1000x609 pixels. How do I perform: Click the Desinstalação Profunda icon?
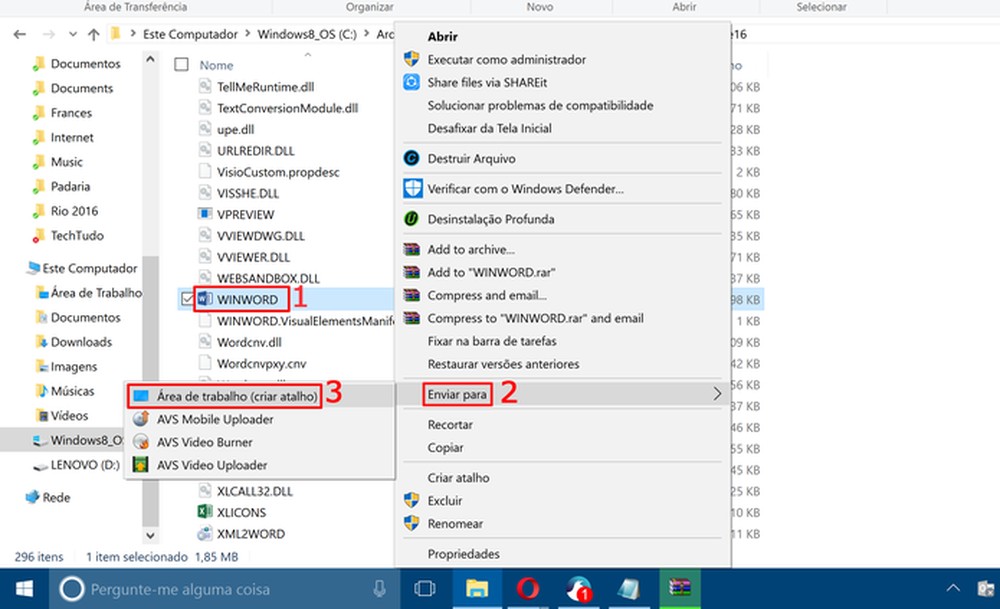click(411, 219)
